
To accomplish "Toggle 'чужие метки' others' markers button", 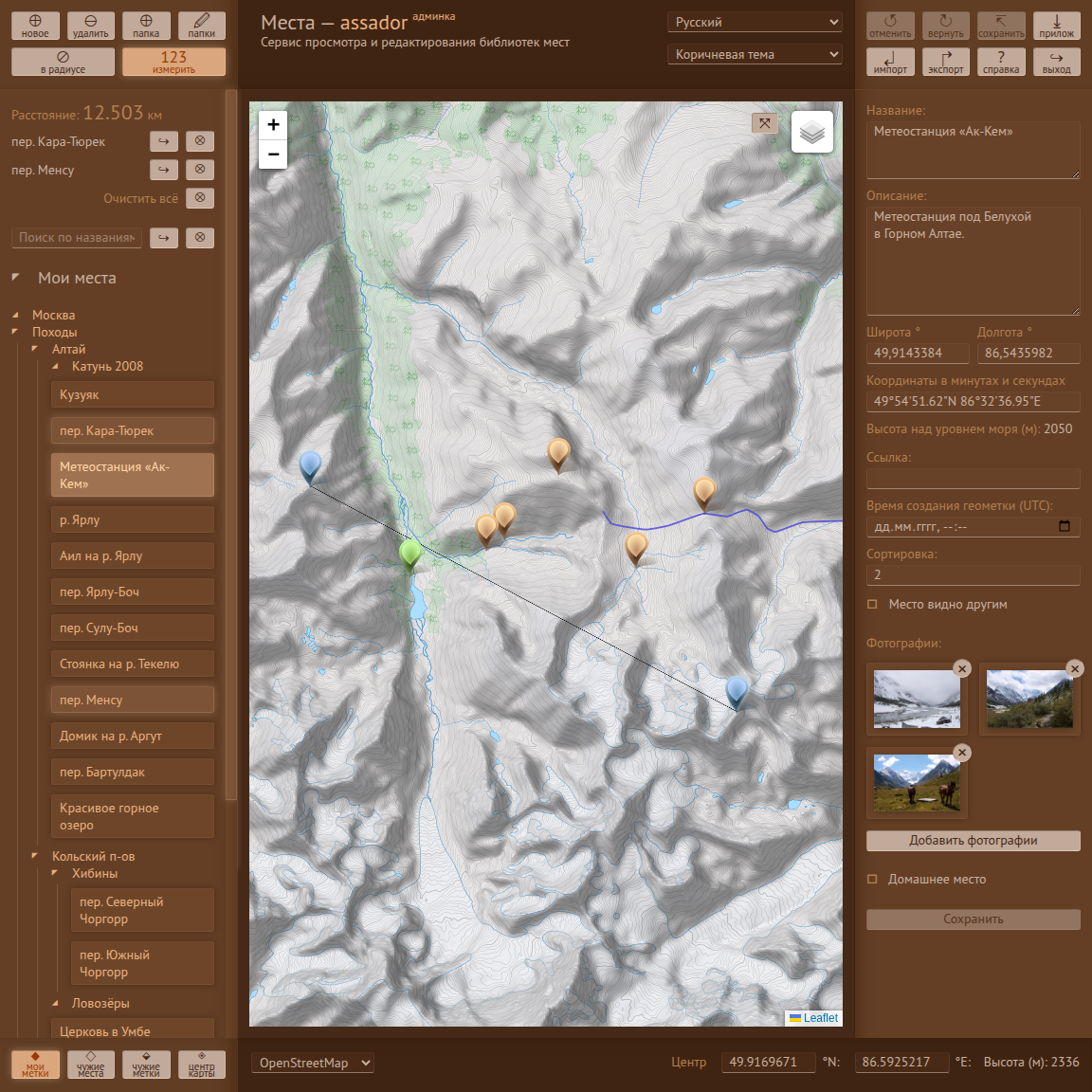I will coord(146,1065).
